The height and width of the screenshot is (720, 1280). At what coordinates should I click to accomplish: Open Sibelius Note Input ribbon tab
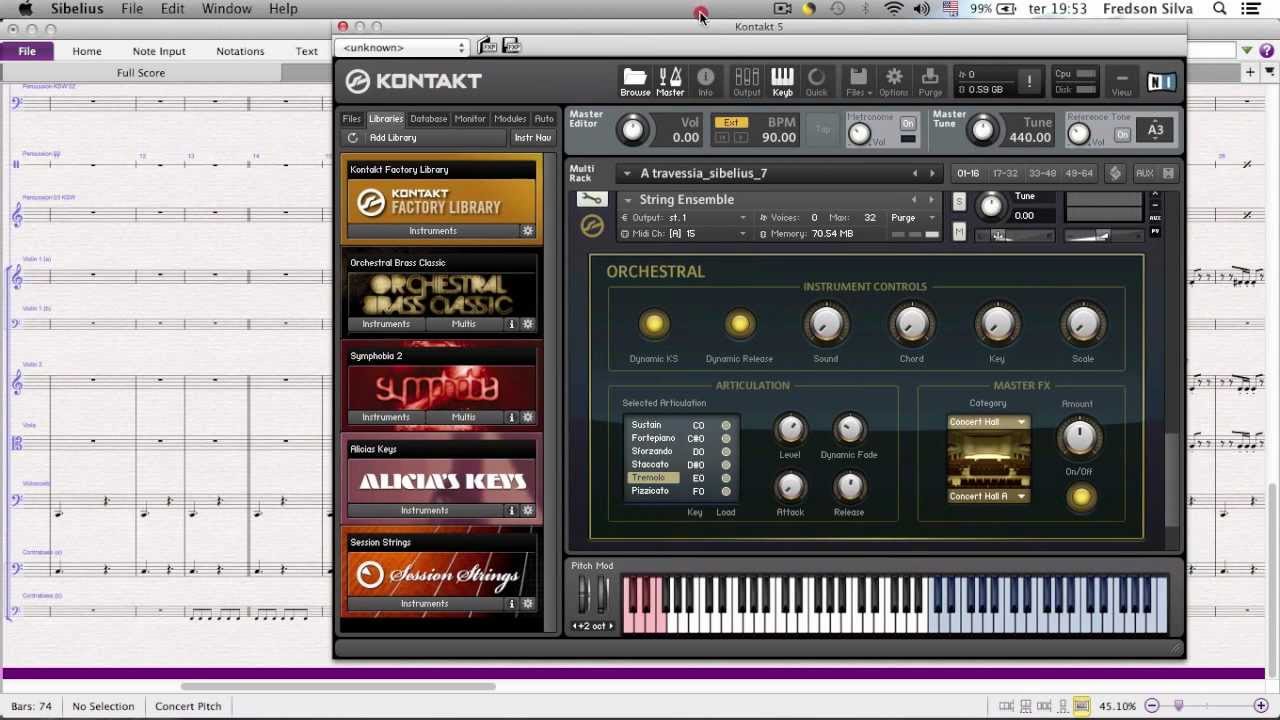pyautogui.click(x=159, y=51)
